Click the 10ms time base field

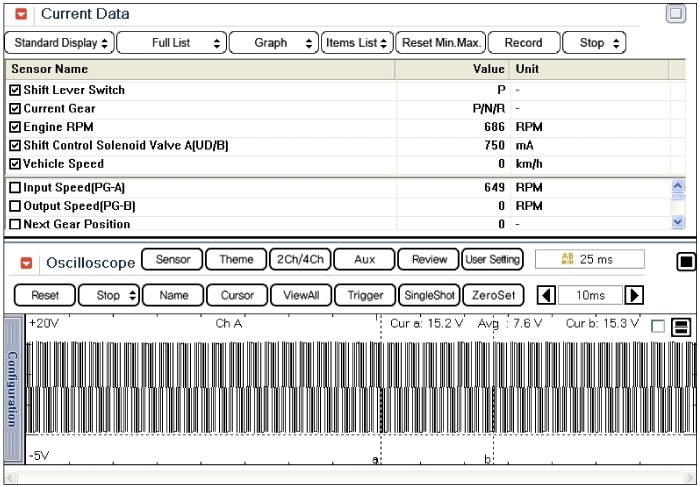[x=590, y=295]
